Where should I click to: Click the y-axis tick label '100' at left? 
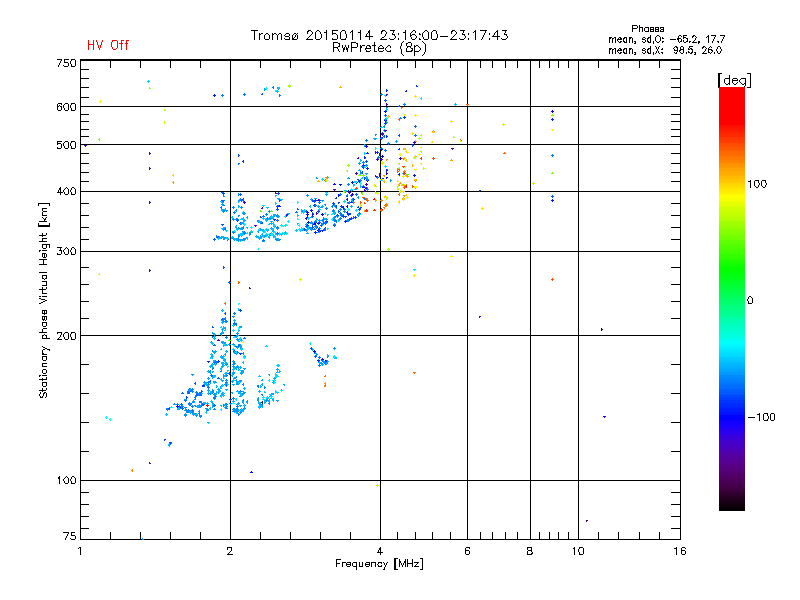tap(66, 481)
